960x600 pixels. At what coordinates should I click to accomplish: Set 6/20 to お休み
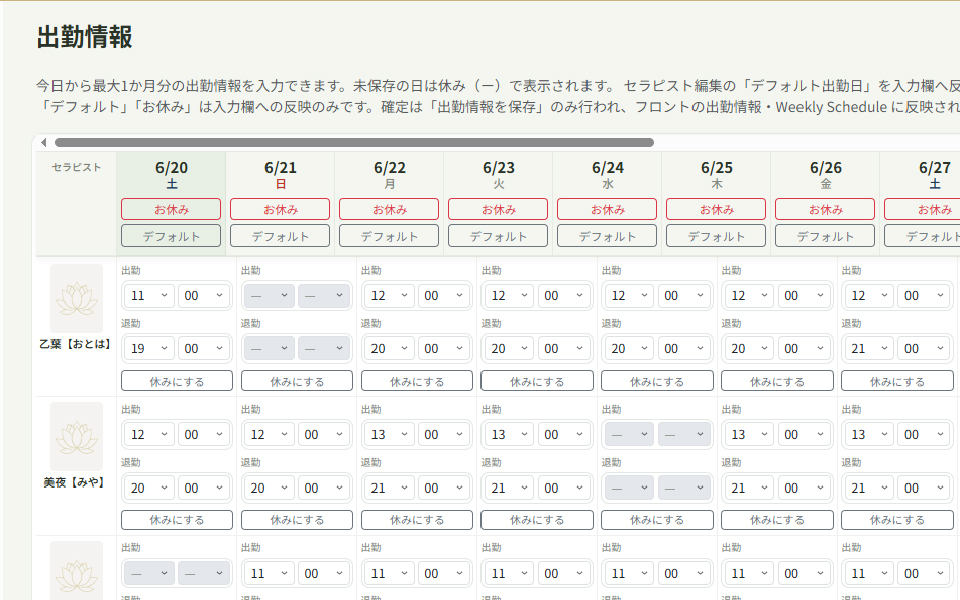pos(171,209)
